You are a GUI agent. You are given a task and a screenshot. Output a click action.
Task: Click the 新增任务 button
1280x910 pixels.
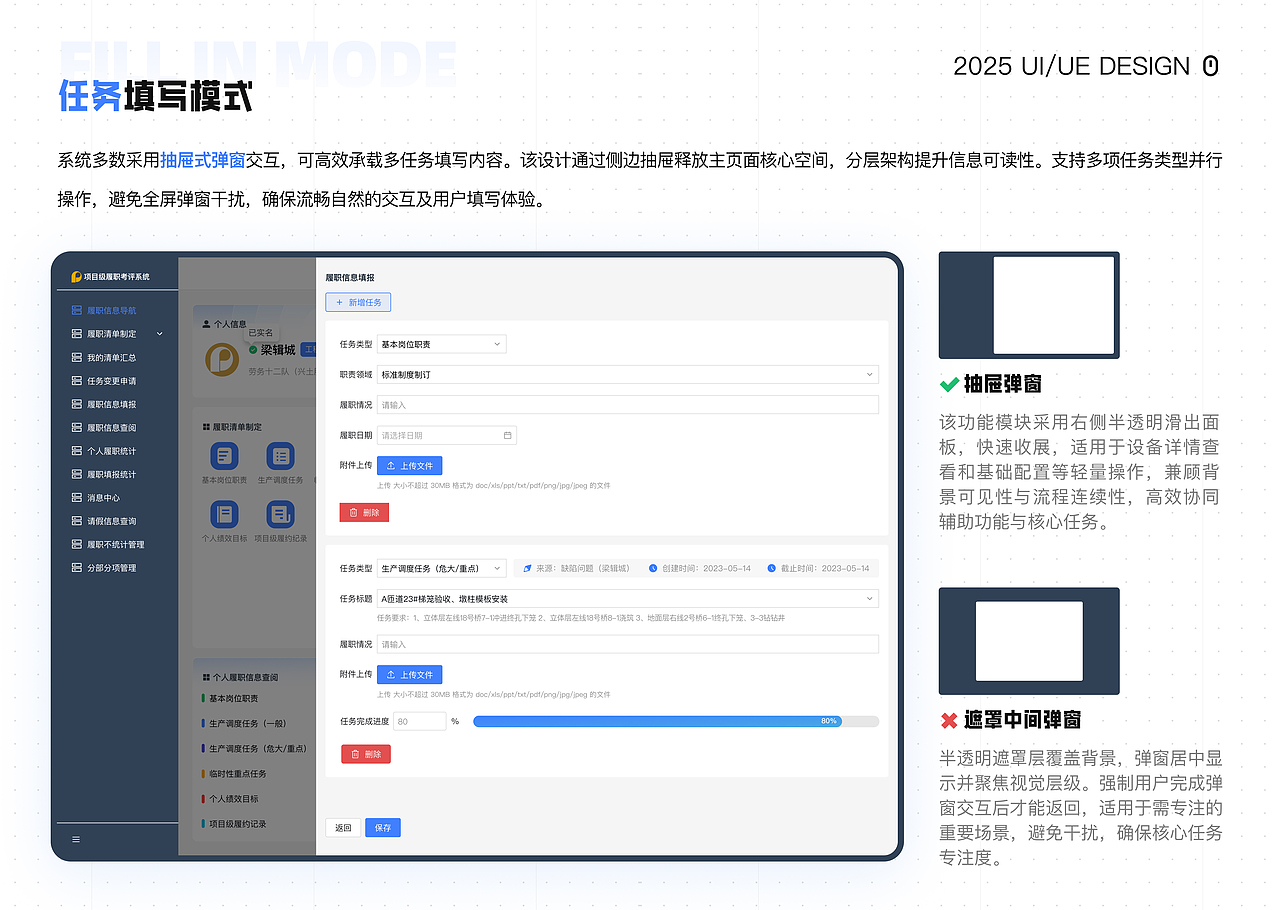(x=358, y=302)
